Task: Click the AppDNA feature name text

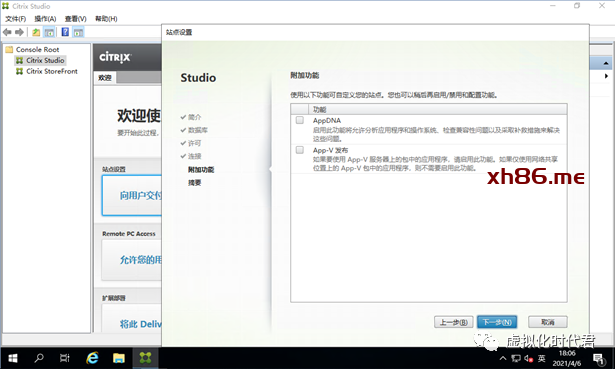Action: 327,120
